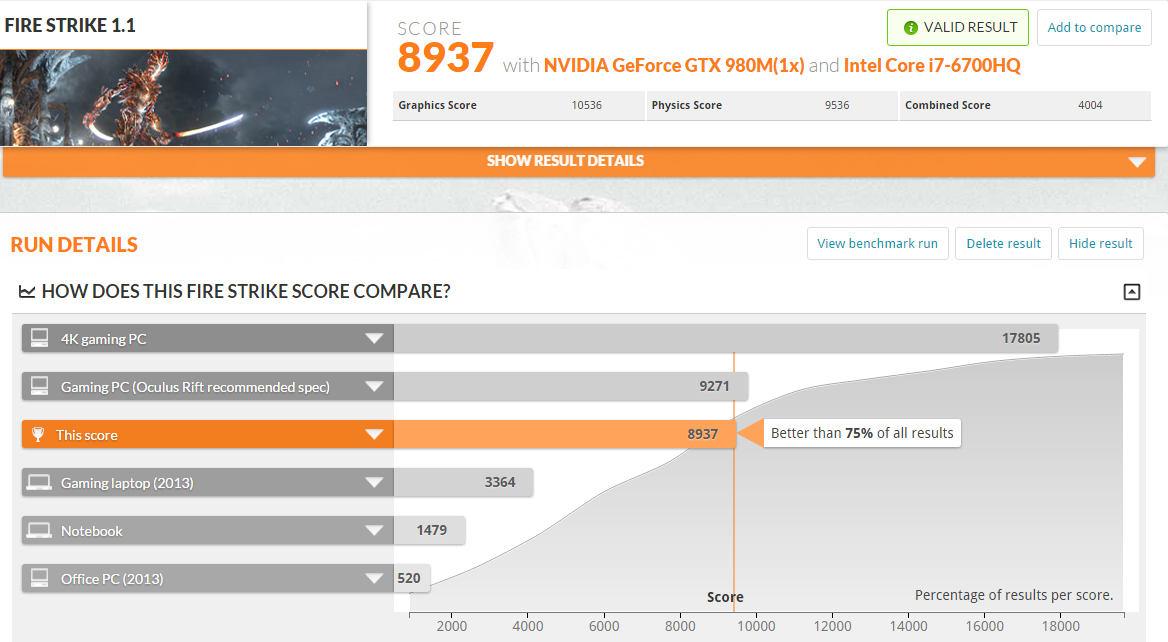Click the monitor icon beside Office PC (2013)

tap(39, 578)
